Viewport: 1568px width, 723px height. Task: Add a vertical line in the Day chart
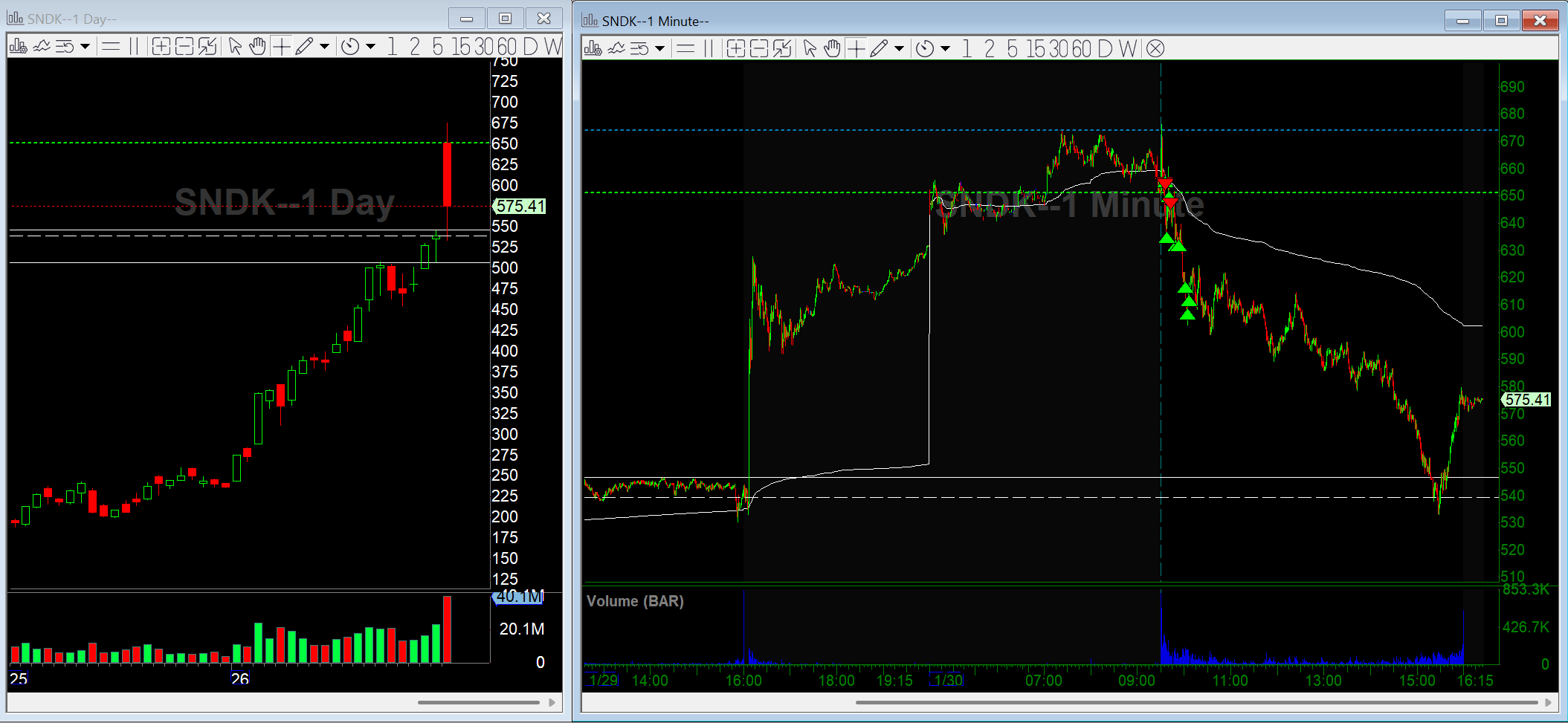click(134, 47)
